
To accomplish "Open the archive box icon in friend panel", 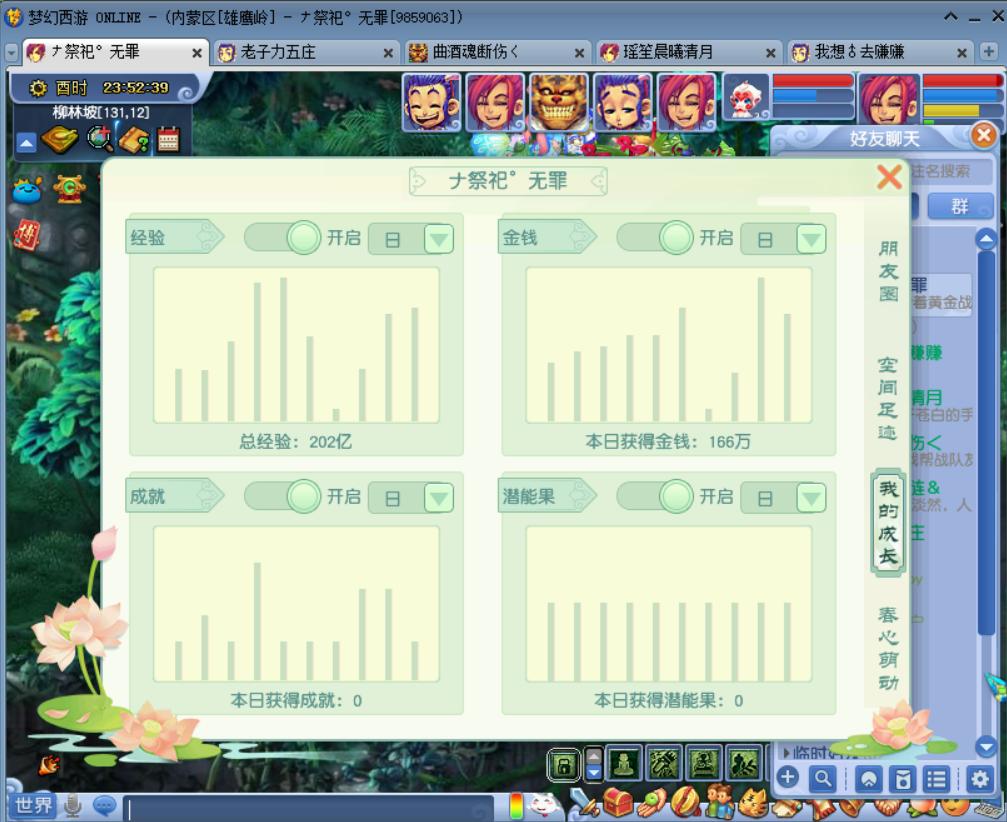I will coord(902,779).
